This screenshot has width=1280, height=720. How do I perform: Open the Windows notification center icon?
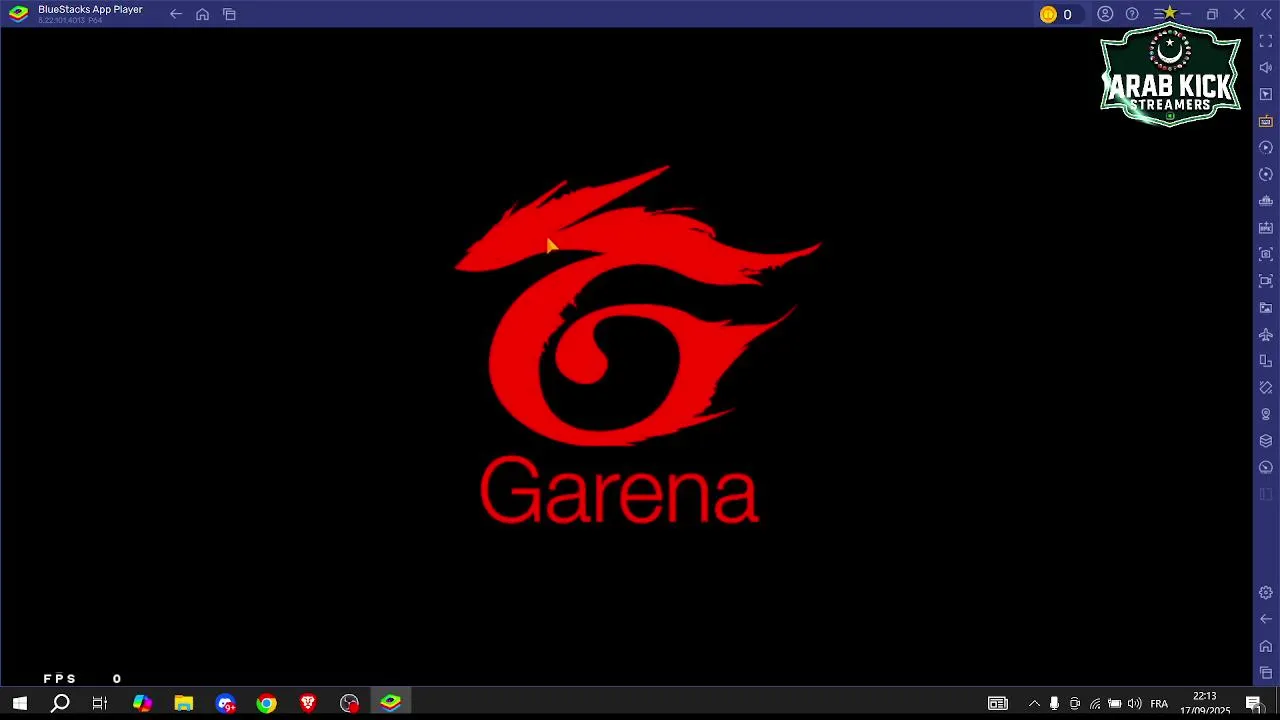point(1253,704)
